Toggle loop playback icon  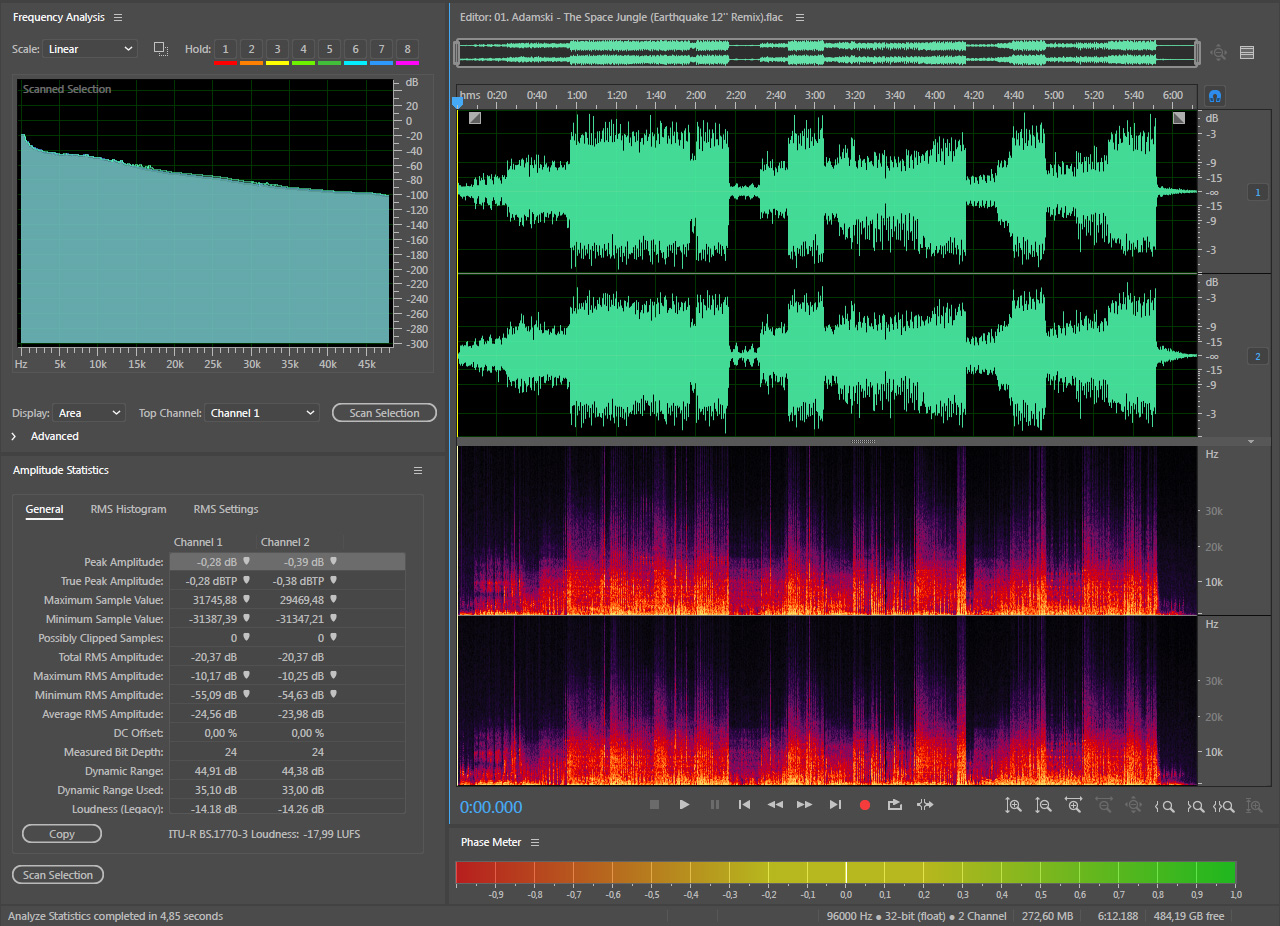pos(895,805)
